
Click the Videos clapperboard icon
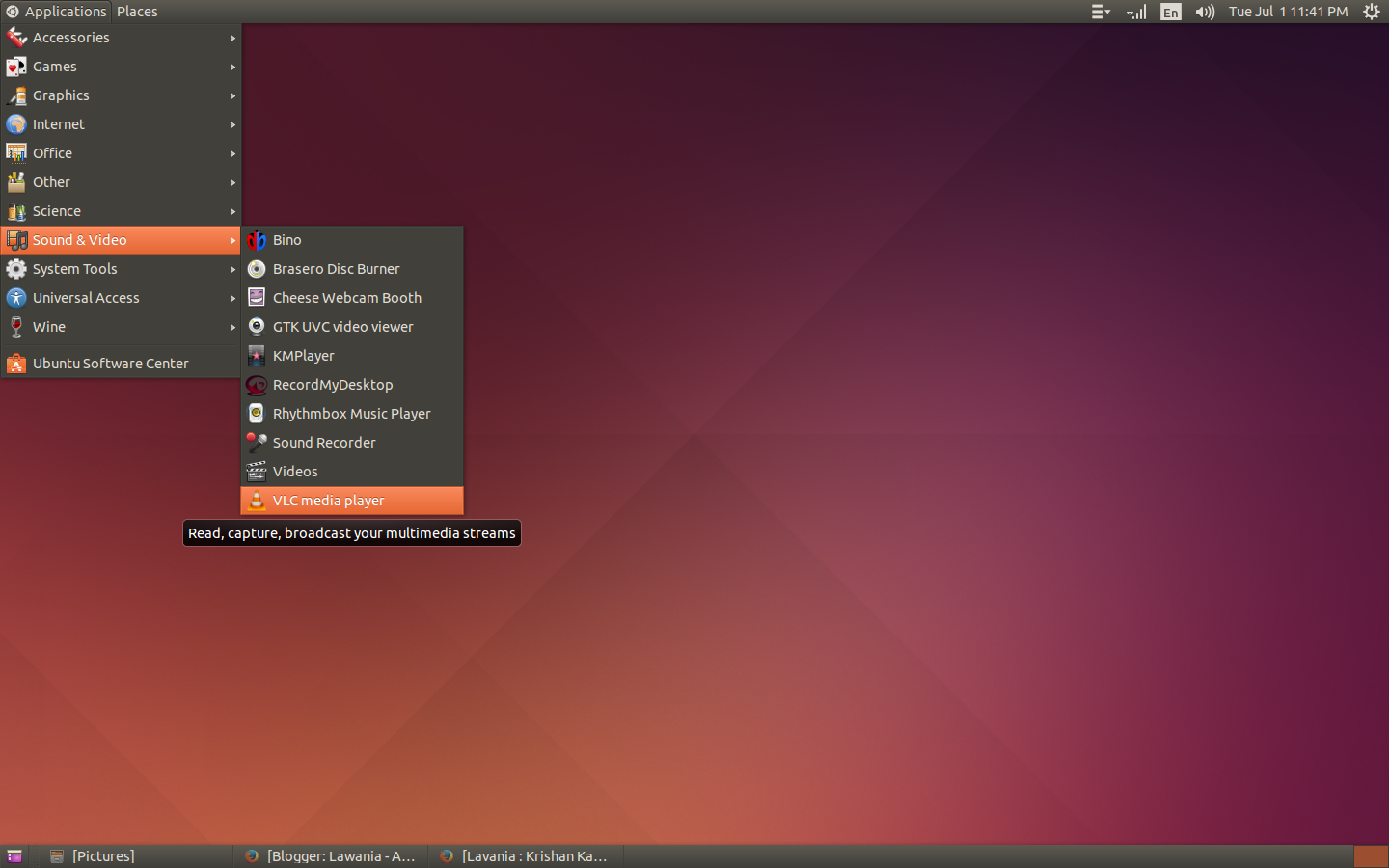[x=257, y=472]
